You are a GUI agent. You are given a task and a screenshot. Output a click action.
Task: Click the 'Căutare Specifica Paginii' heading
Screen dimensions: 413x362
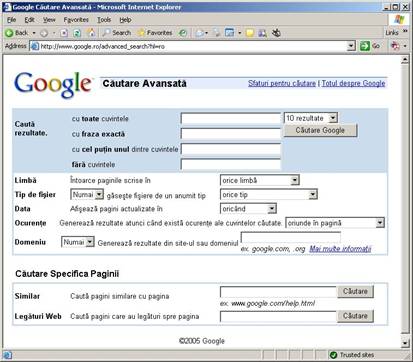pos(67,274)
